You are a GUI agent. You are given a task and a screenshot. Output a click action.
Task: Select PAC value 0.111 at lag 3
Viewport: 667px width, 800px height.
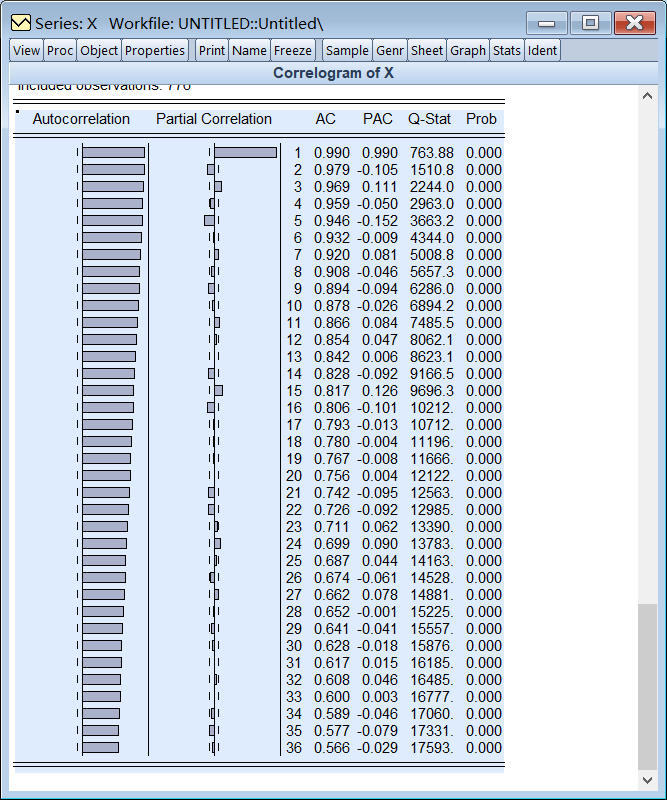380,187
